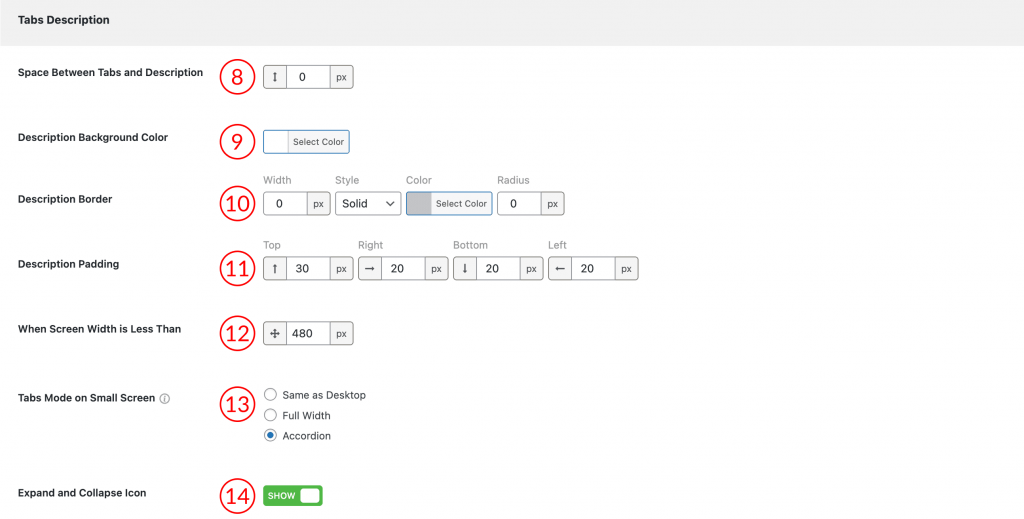Screen dimensions: 1024x519
Task: Click the bottom padding down-arrow icon
Action: pyautogui.click(x=465, y=269)
